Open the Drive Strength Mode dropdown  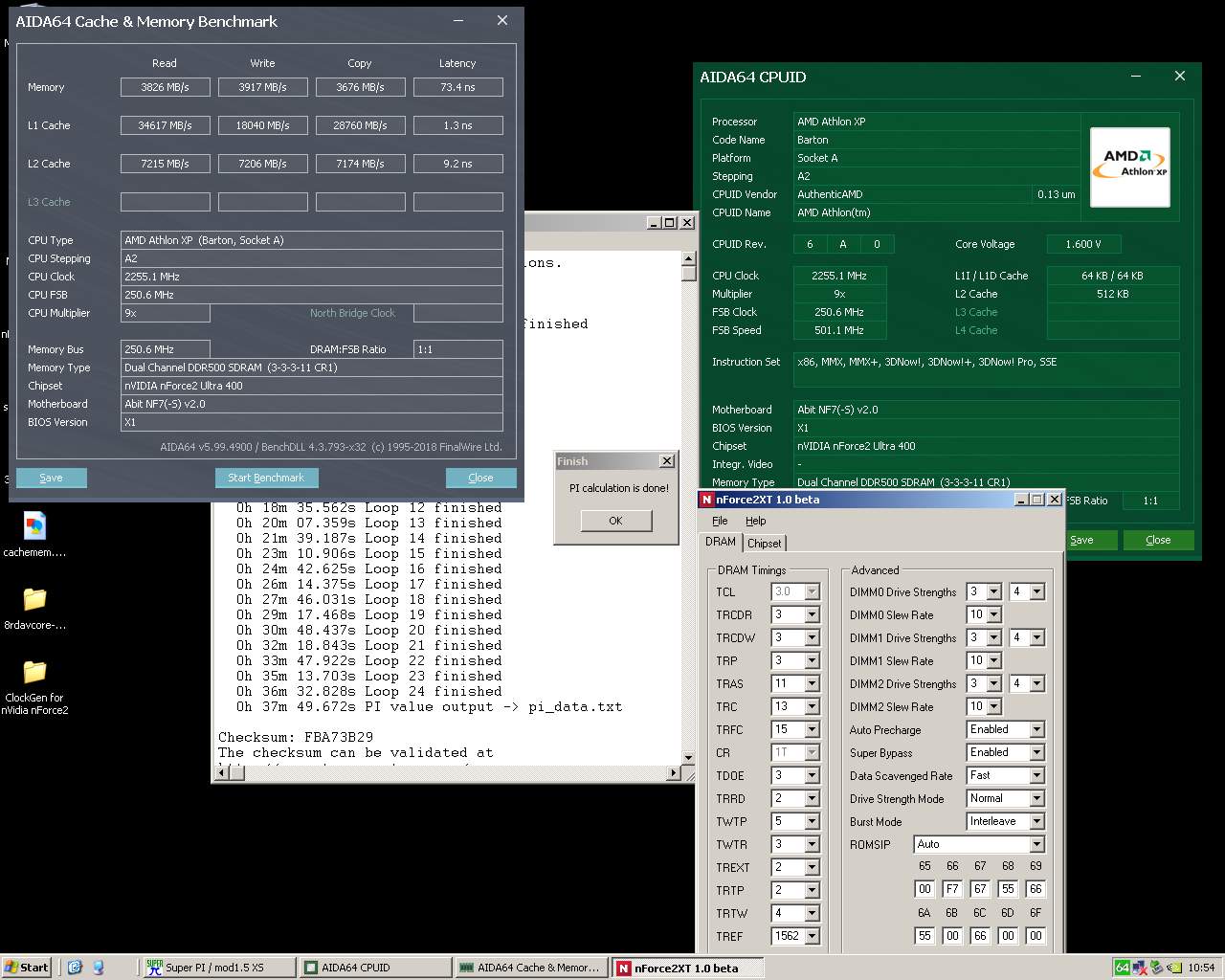(x=1036, y=798)
